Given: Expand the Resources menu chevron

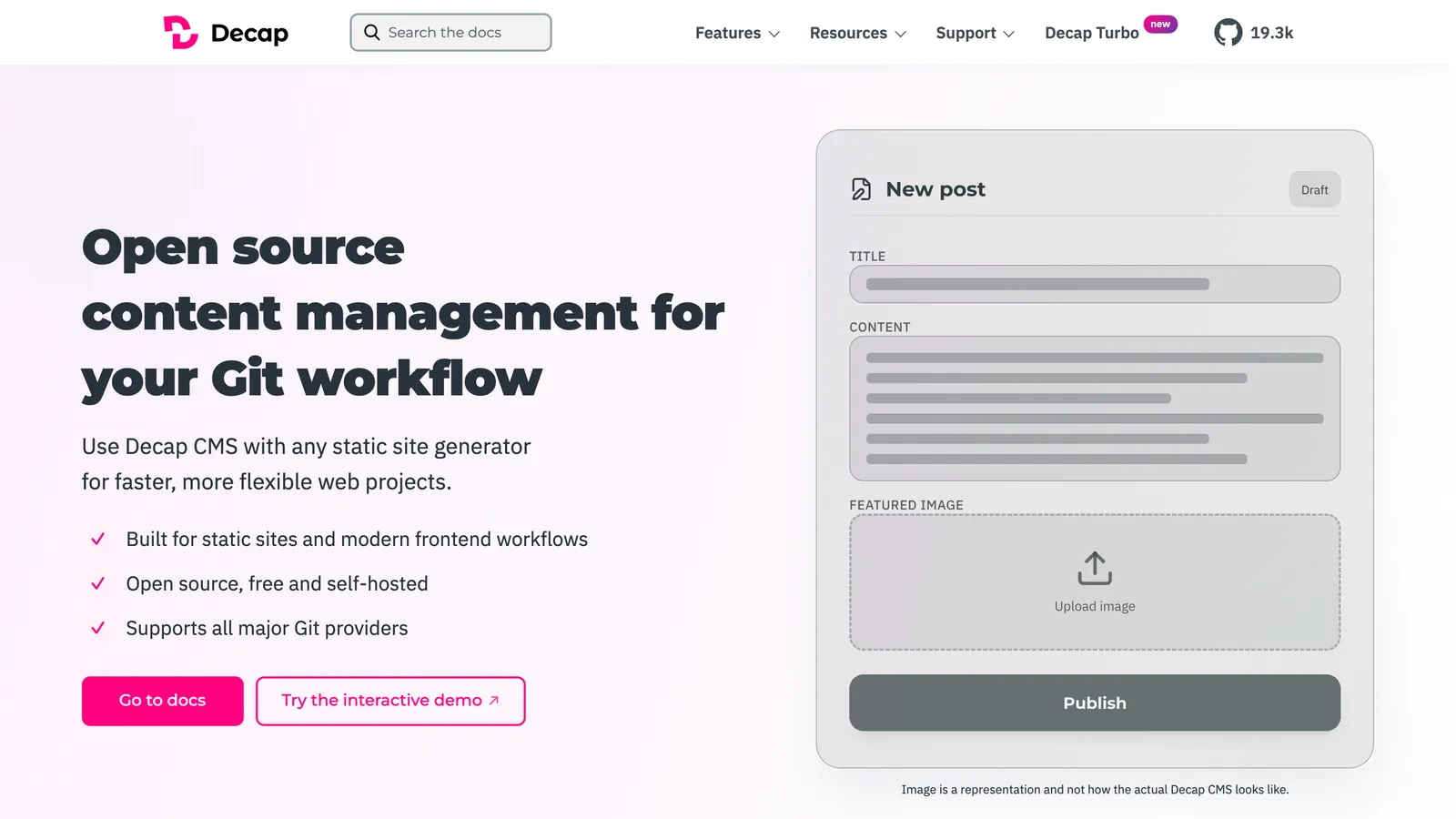Looking at the screenshot, I should coord(901,34).
